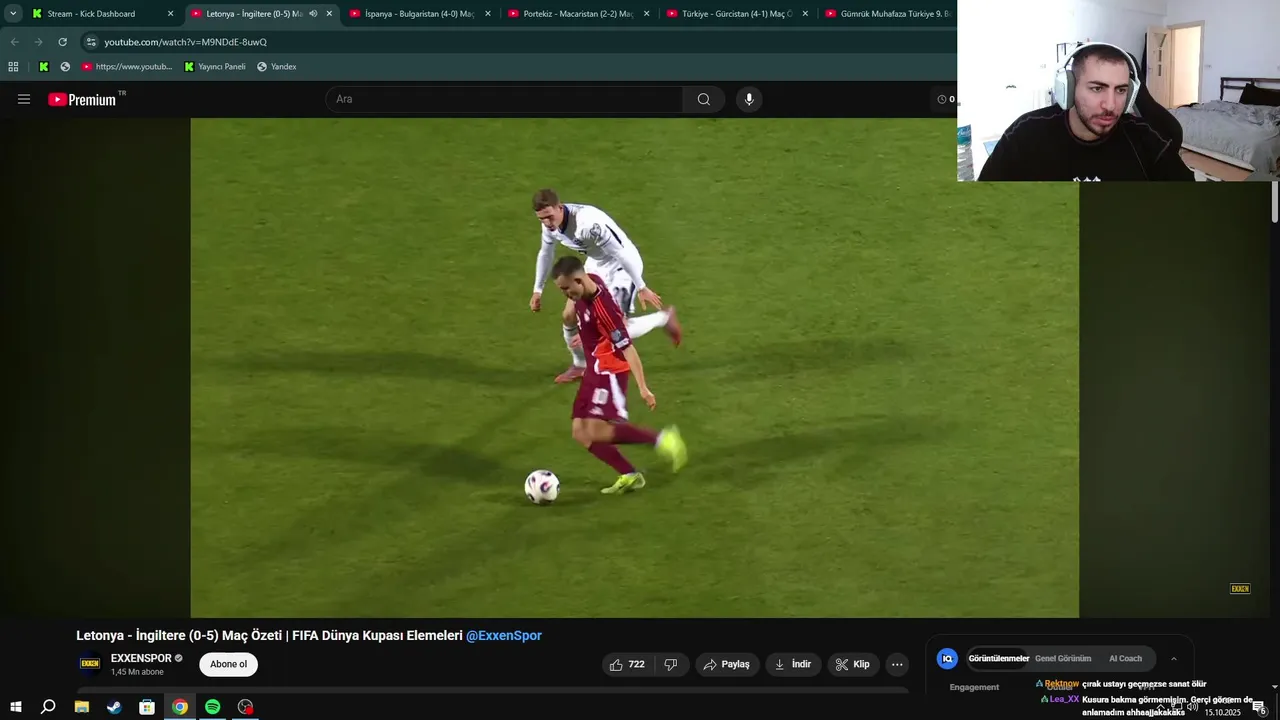Image resolution: width=1280 pixels, height=720 pixels.
Task: Open the site information icon in address bar
Action: (91, 42)
